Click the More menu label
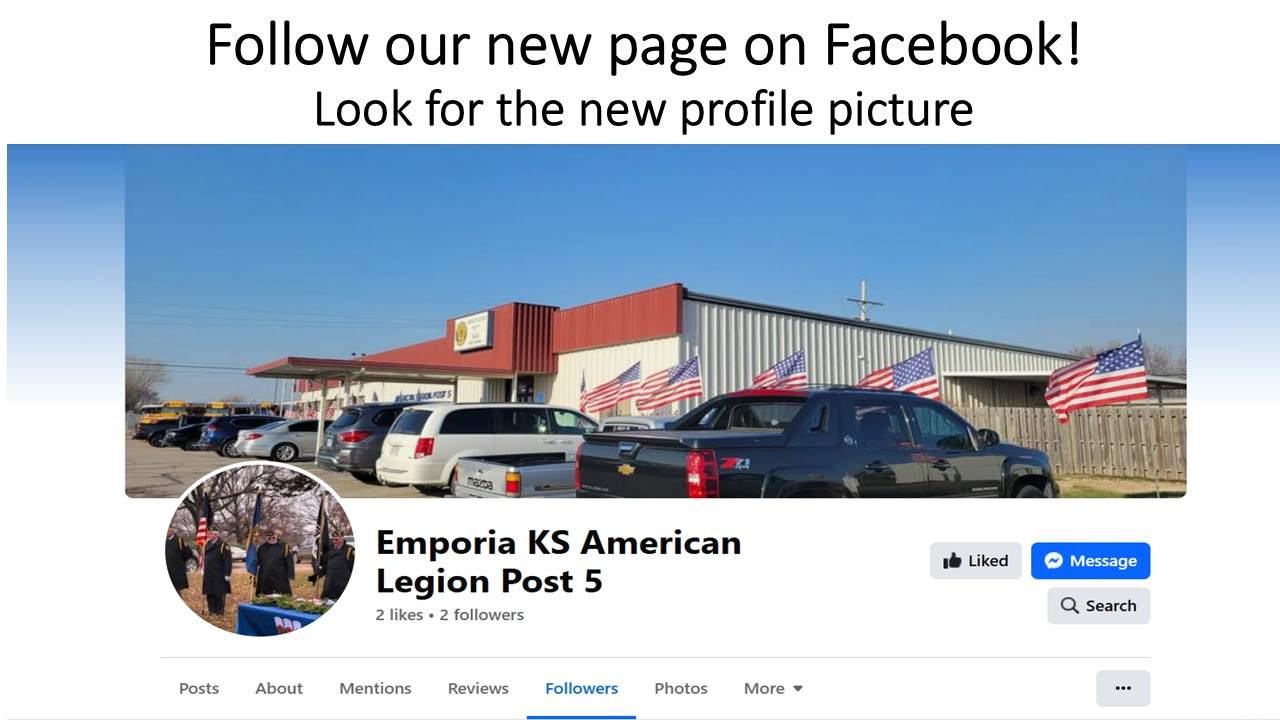 click(x=764, y=688)
